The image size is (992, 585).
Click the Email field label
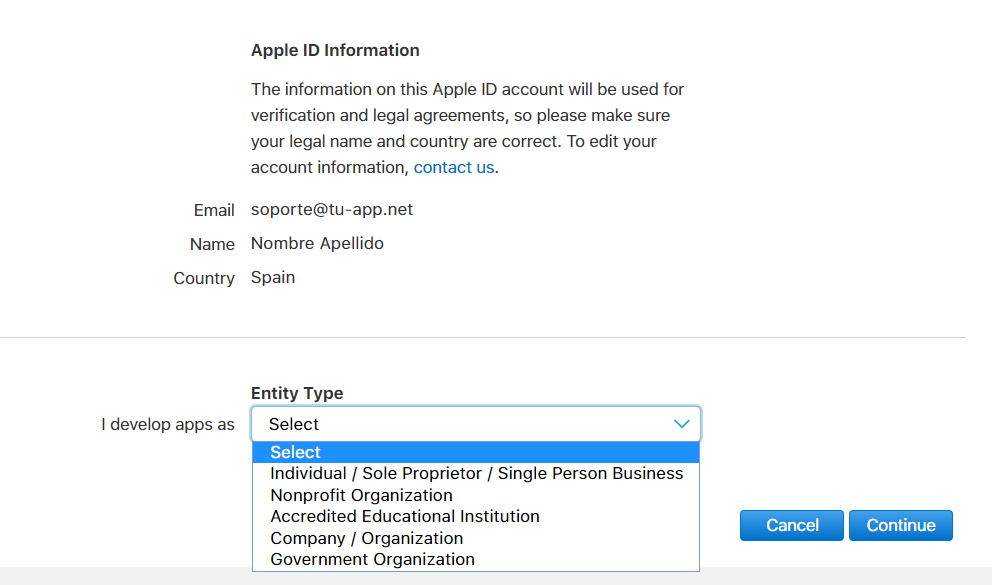(214, 211)
